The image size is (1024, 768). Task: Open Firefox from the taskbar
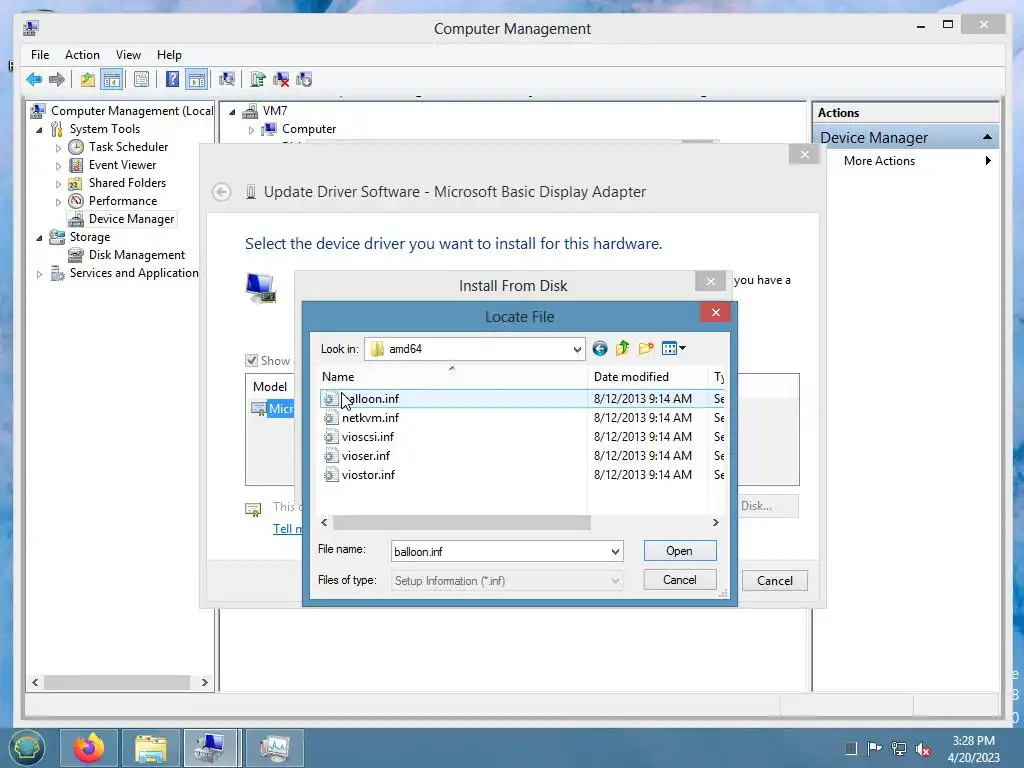(89, 748)
